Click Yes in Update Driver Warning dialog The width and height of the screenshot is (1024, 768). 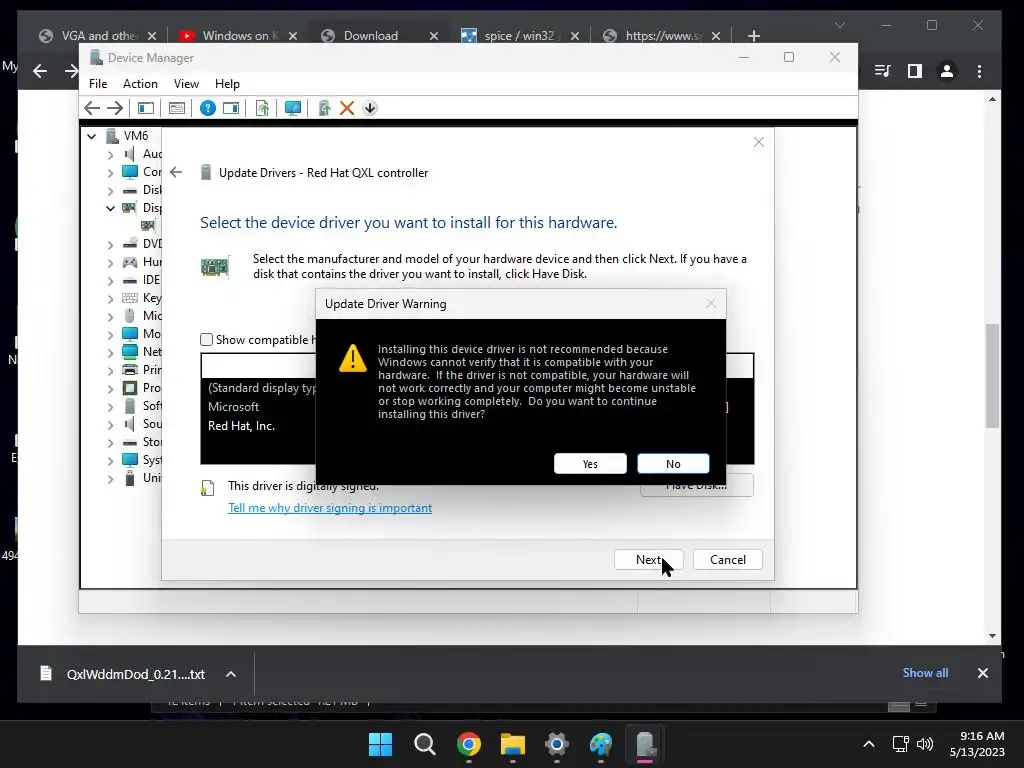pos(590,464)
